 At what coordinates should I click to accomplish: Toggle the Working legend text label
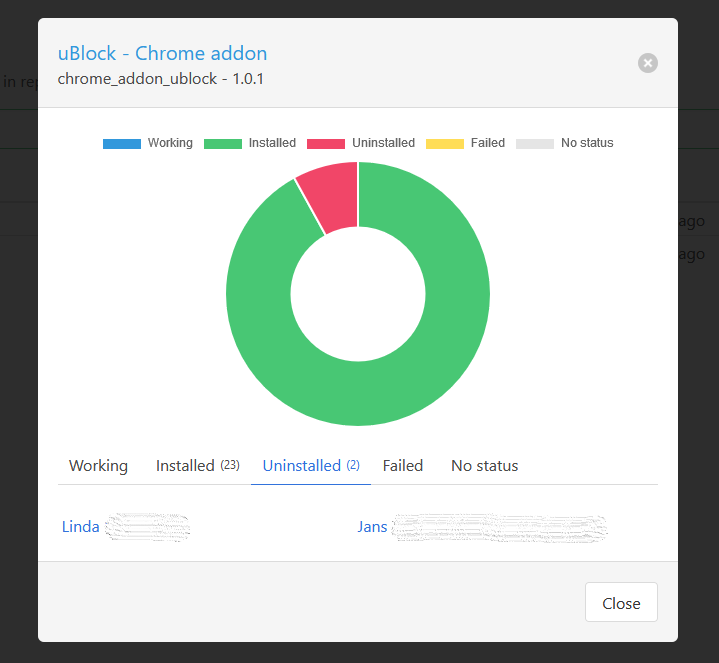pos(170,143)
